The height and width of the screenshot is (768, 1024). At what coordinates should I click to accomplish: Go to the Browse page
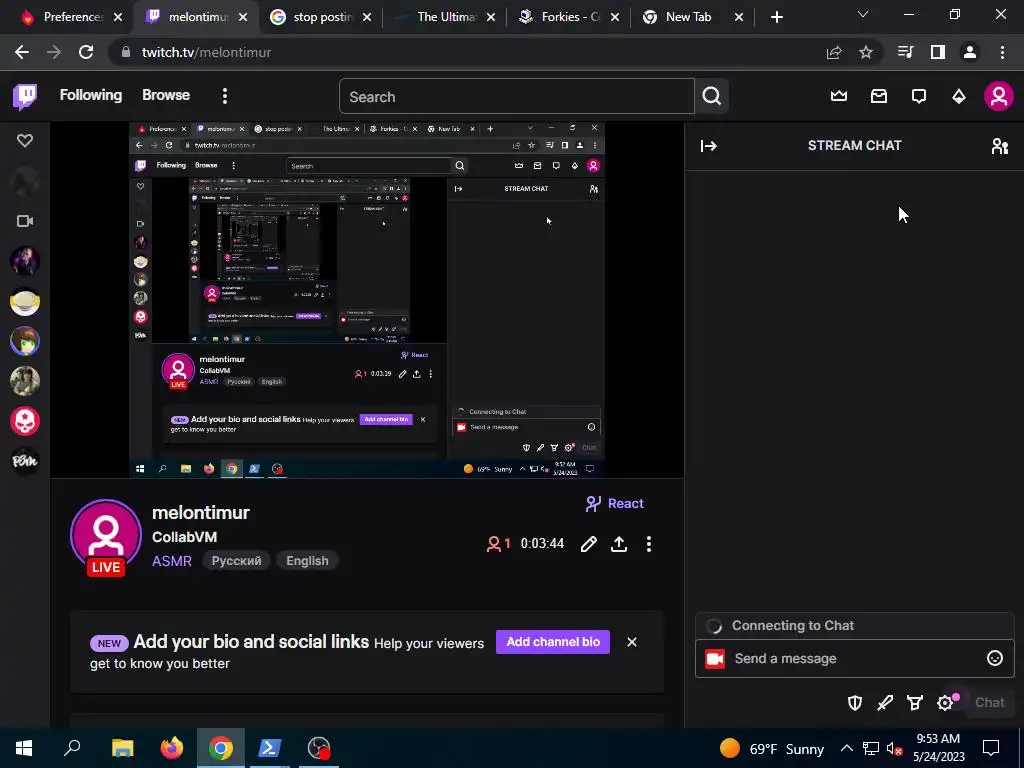pos(166,95)
